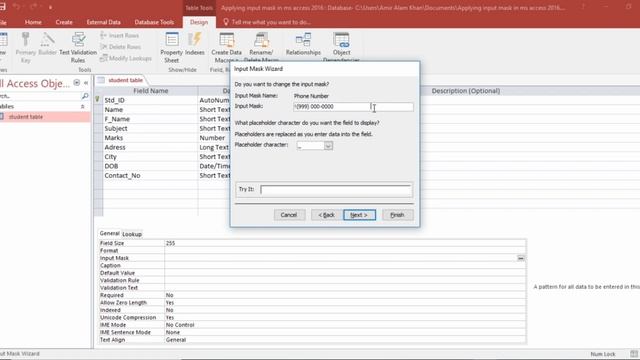Switch to the Lookup properties tab
Image resolution: width=640 pixels, height=360 pixels.
132,234
